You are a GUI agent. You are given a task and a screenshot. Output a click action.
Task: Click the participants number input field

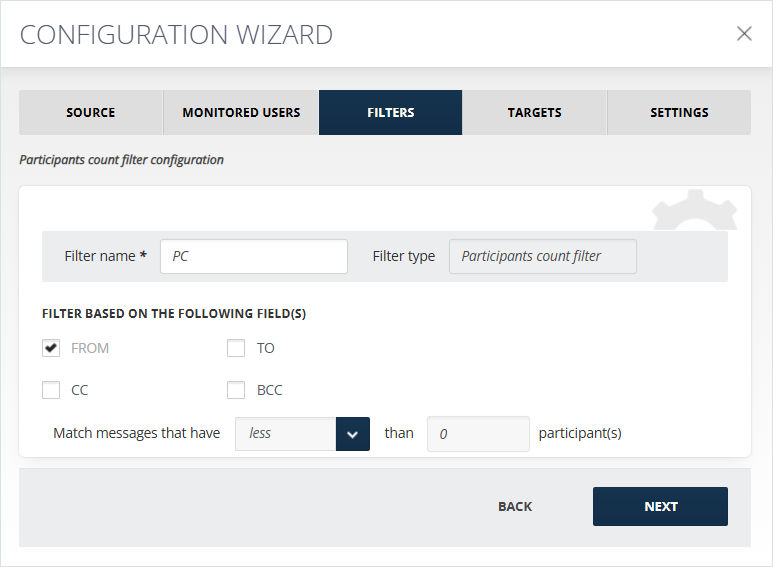pyautogui.click(x=478, y=434)
